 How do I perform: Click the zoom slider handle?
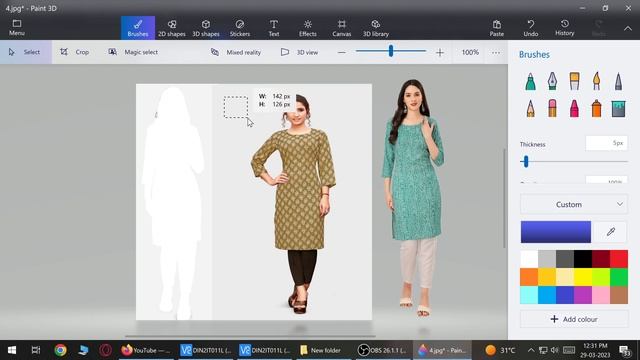click(x=391, y=51)
